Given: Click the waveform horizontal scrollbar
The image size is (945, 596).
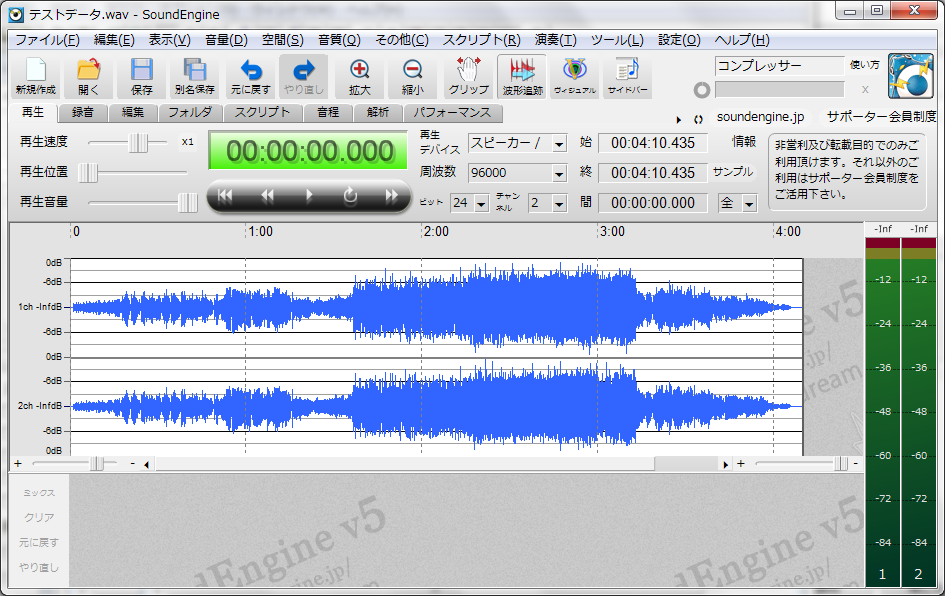Looking at the screenshot, I should 405,464.
